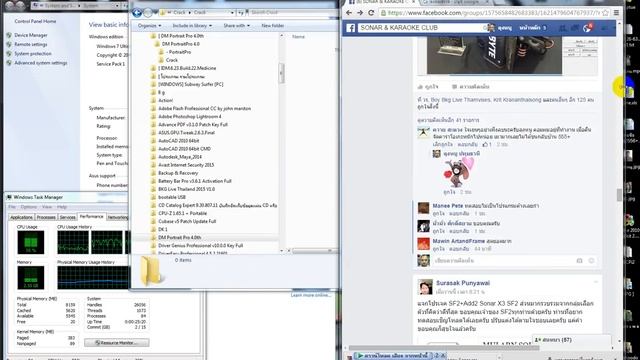This screenshot has height=360, width=640.
Task: Click Chrome's forward navigation arrow
Action: pyautogui.click(x=360, y=13)
